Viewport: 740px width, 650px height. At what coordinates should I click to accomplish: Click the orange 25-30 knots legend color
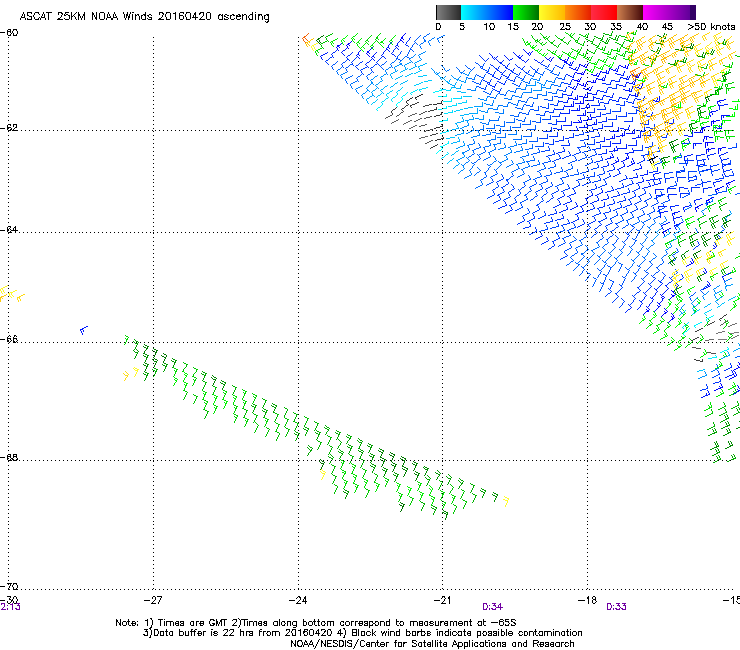[x=578, y=12]
